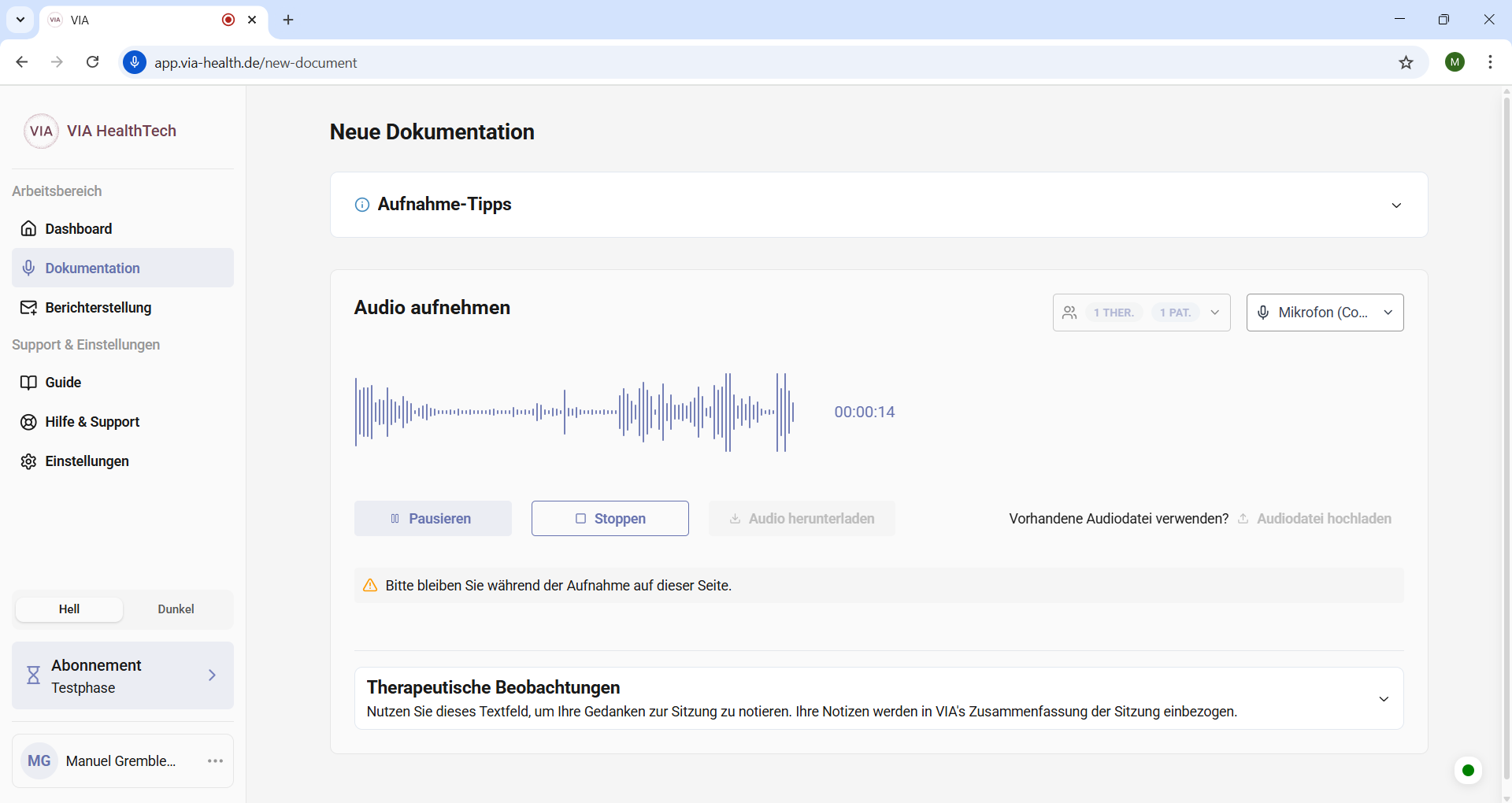Open the therapist and patient count dropdown
This screenshot has width=1512, height=803.
click(x=1141, y=313)
